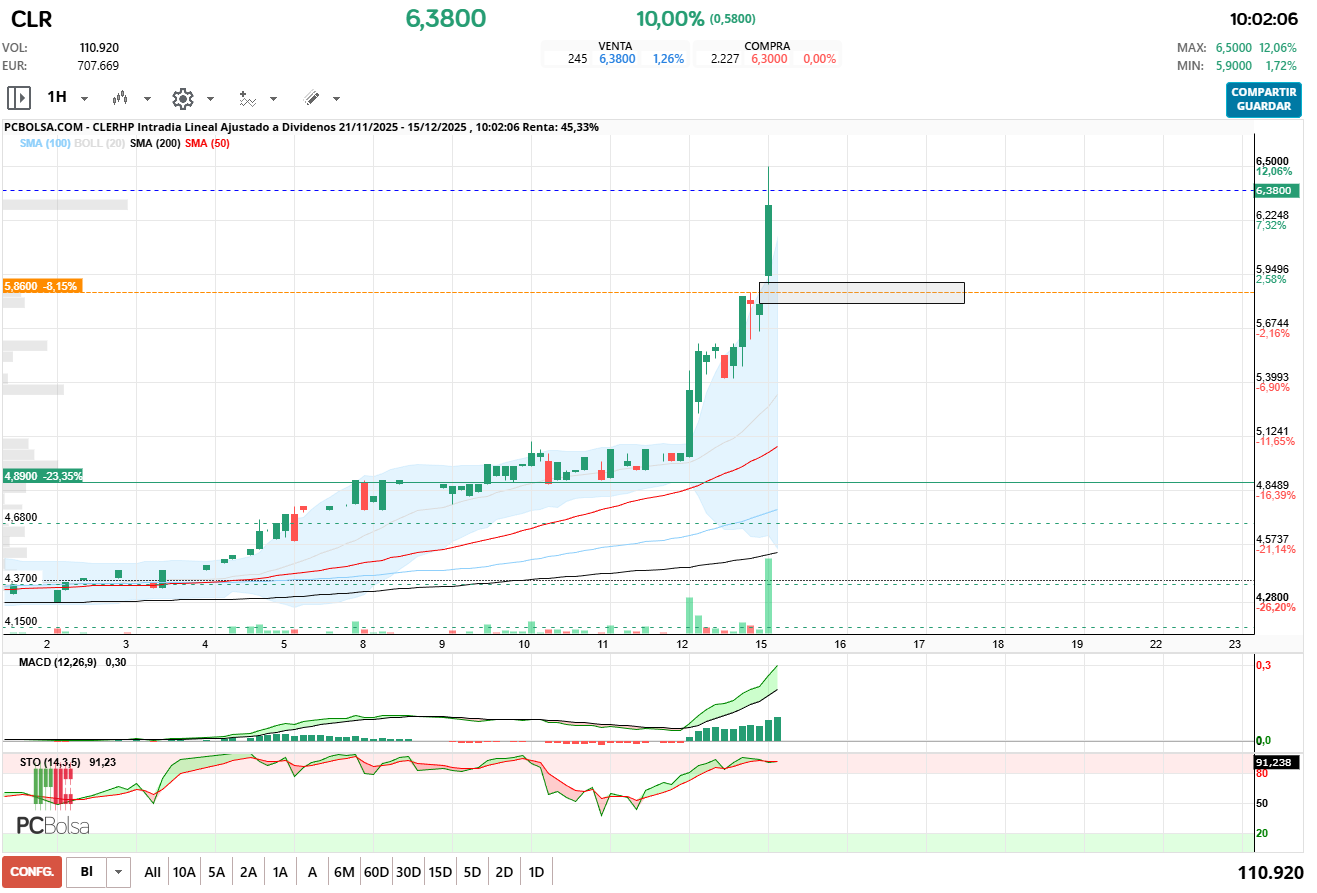Image resolution: width=1317 pixels, height=893 pixels.
Task: Open dropdown arrow beside the gear icon
Action: tap(210, 99)
